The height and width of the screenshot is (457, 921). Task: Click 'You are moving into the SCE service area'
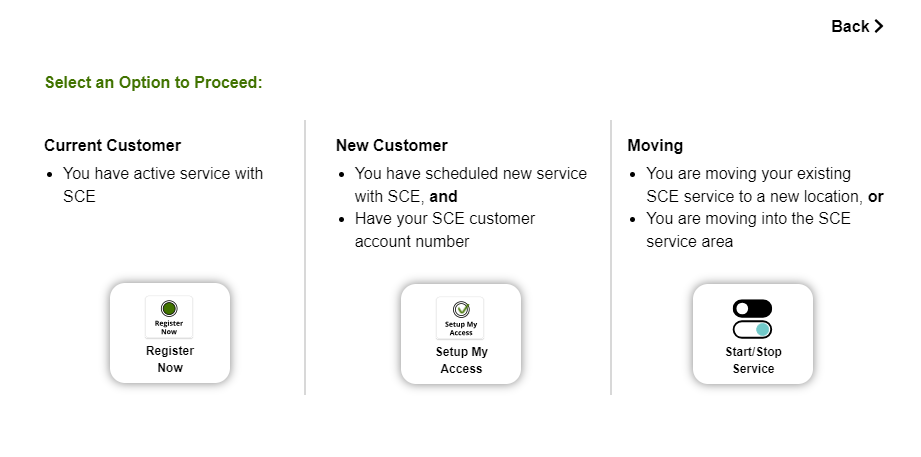(x=748, y=230)
